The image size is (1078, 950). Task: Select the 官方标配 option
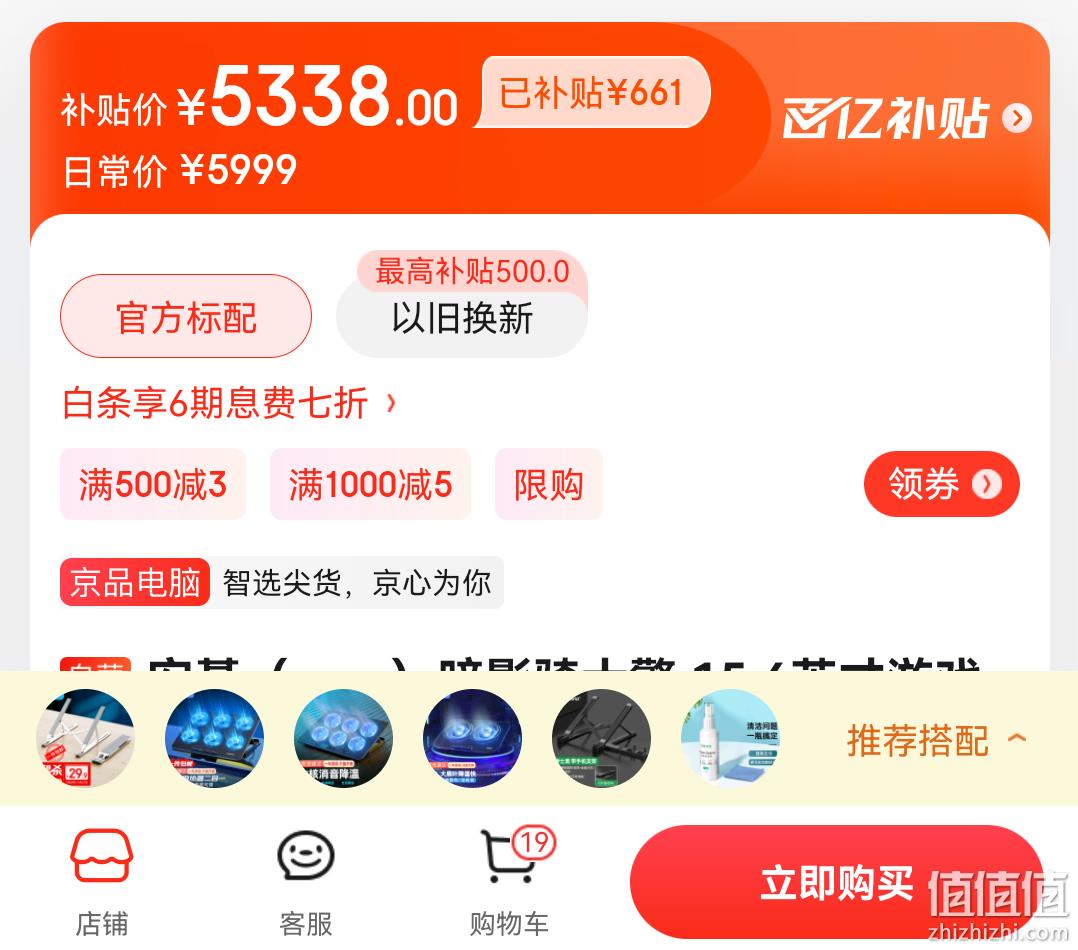186,316
